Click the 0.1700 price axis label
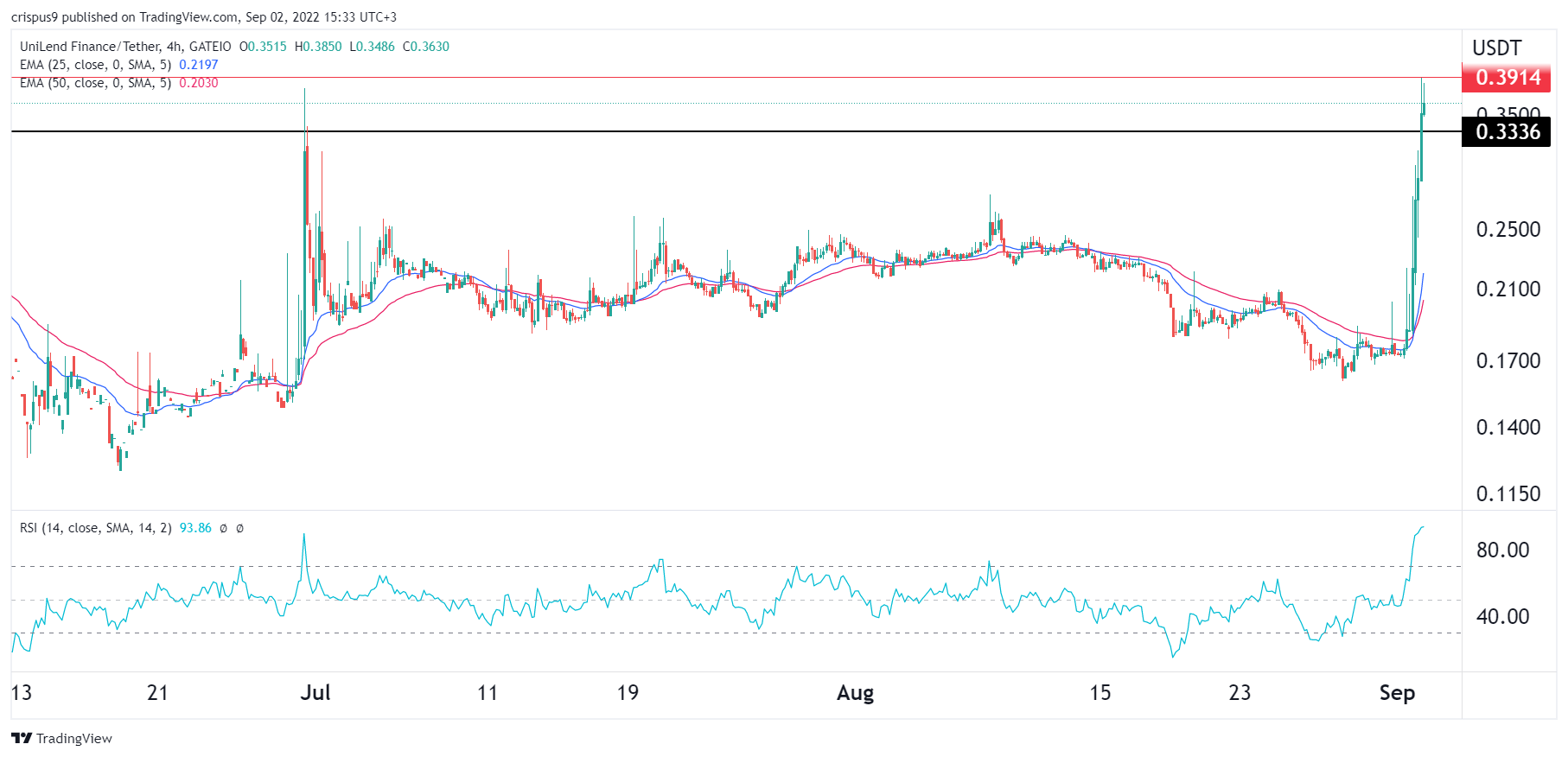Screen dimensions: 1568x757 tap(1508, 361)
